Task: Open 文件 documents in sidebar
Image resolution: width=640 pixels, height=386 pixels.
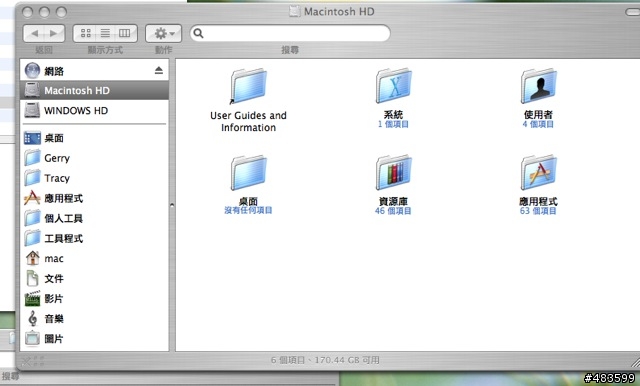Action: (94, 279)
